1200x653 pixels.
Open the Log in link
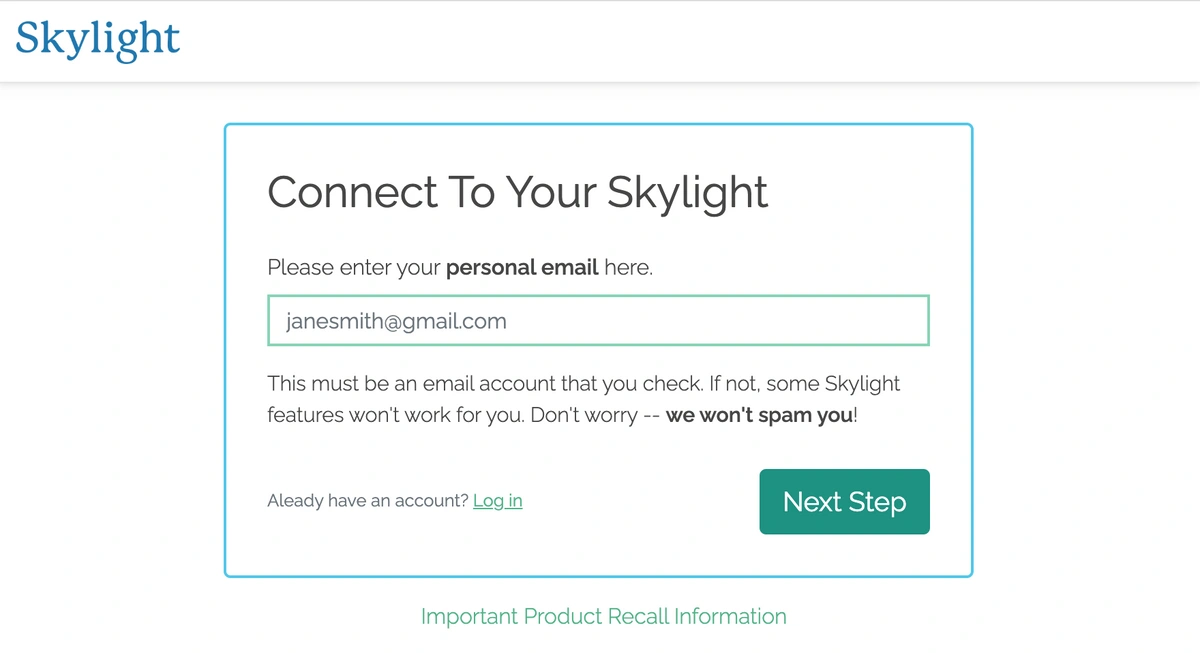click(497, 500)
